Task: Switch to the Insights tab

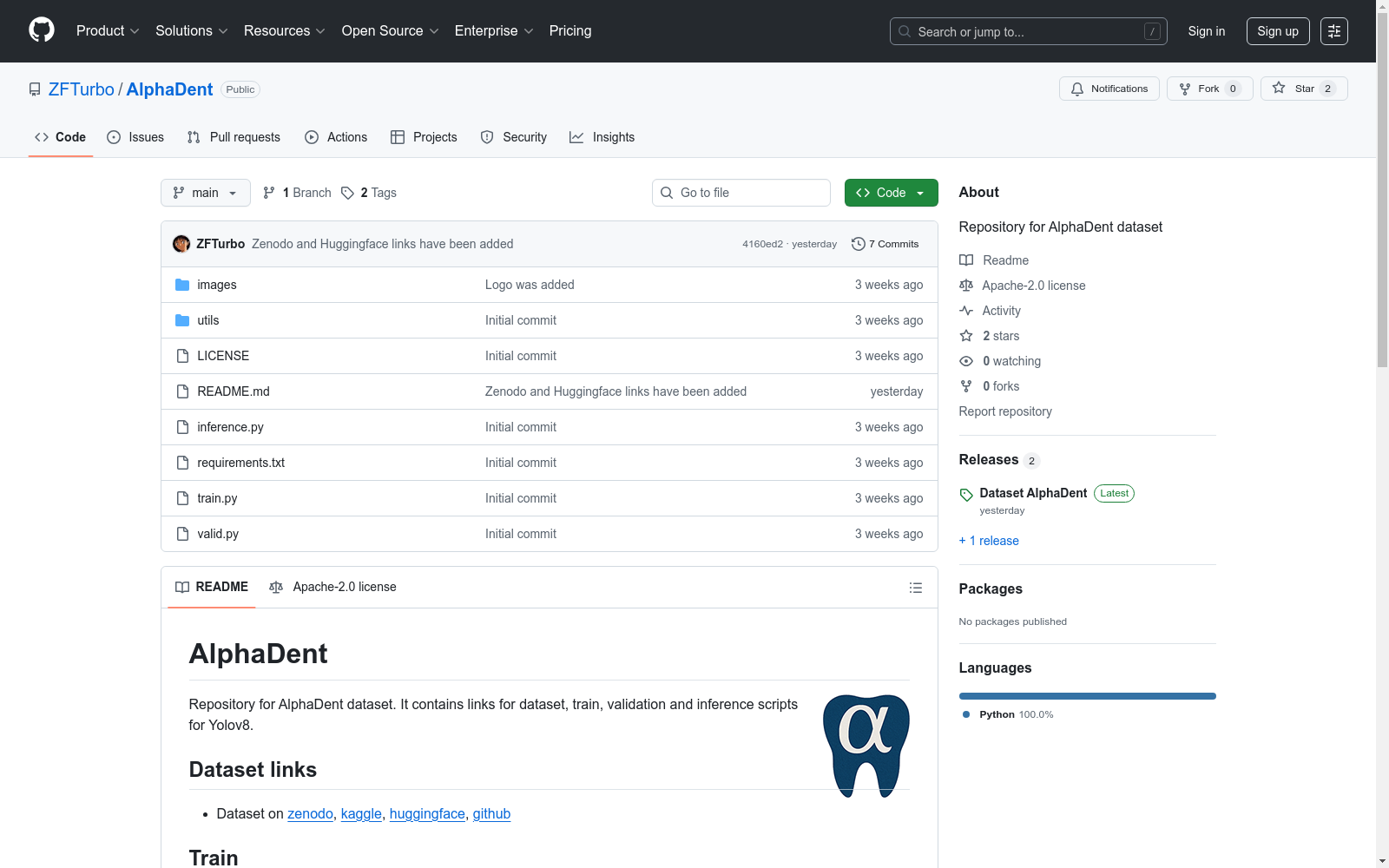Action: [x=602, y=137]
